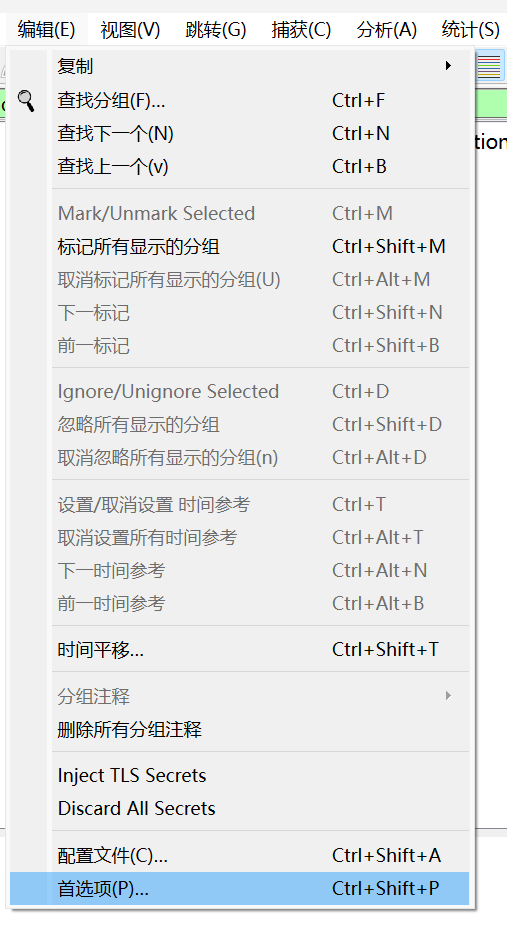Open the 捕获(C) menu
This screenshot has width=507, height=939.
(301, 29)
